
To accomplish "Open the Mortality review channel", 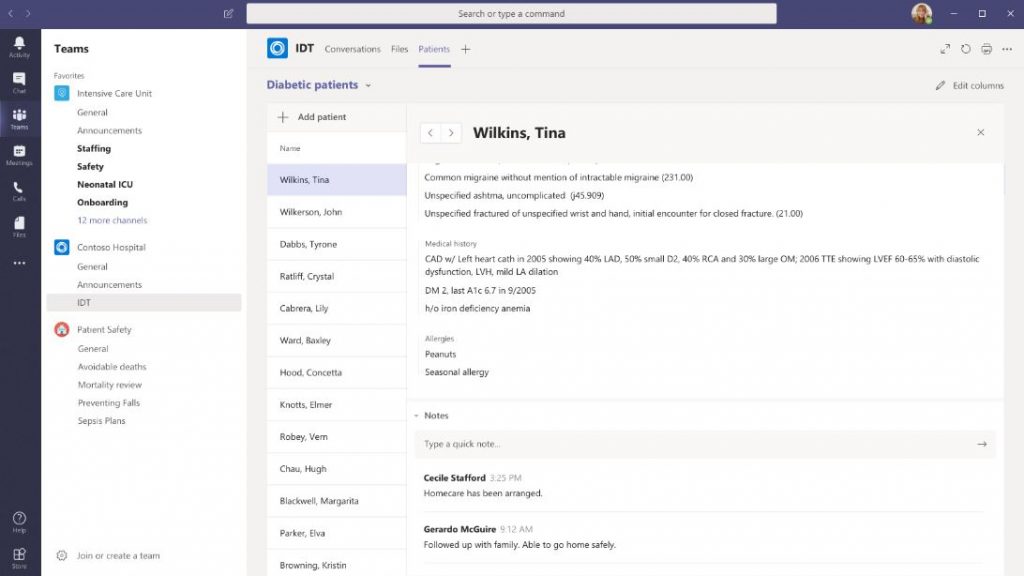I will pos(110,385).
